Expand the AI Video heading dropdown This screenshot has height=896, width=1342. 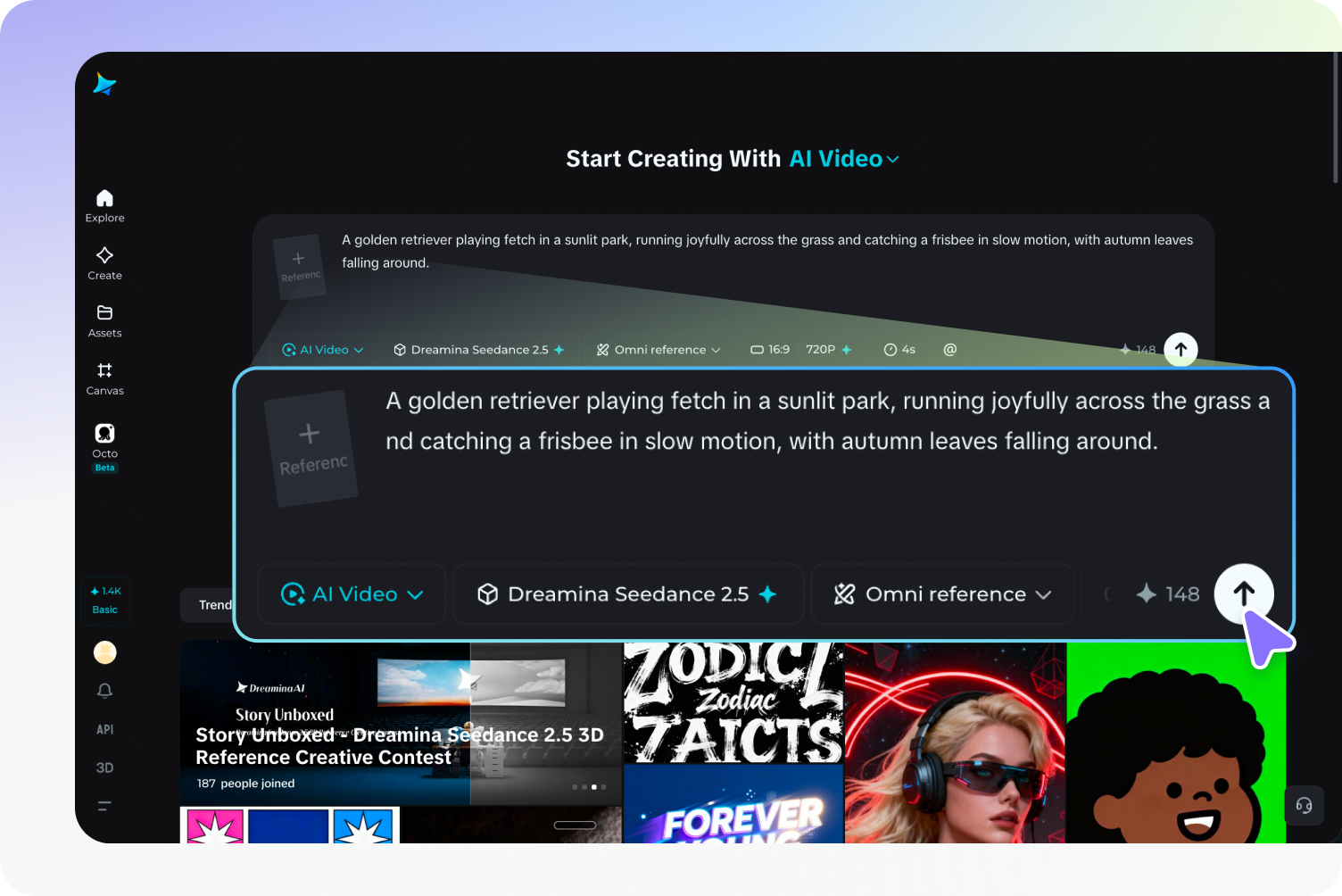click(x=844, y=159)
